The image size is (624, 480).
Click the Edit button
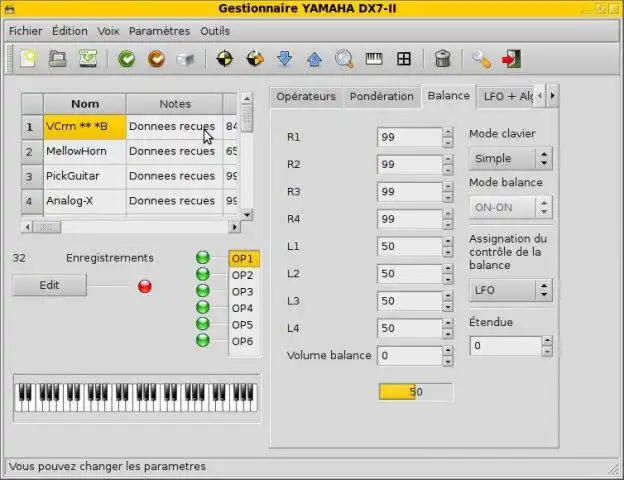tap(49, 285)
